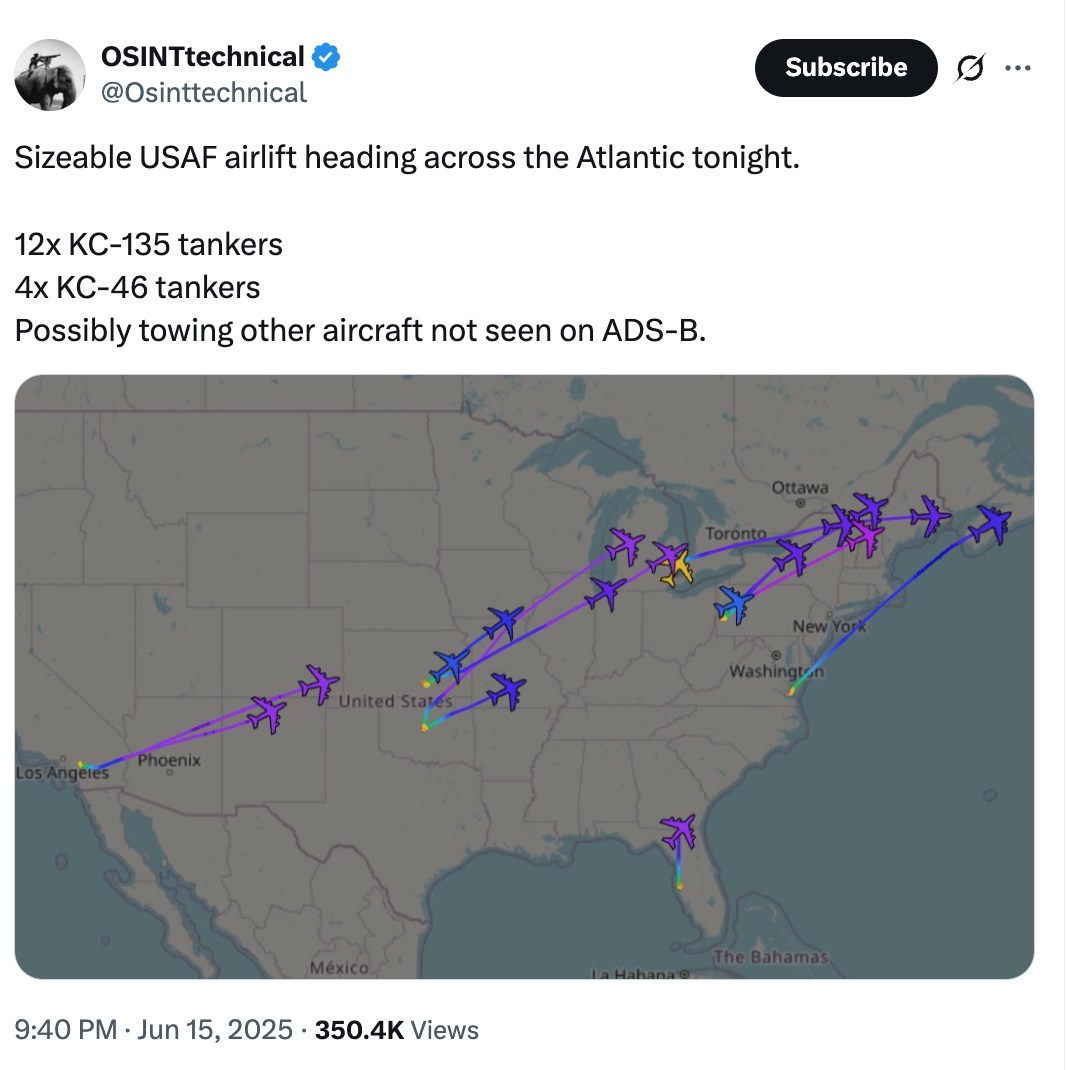Viewport: 1066px width, 1070px height.
Task: Click the 350.4K Views count
Action: tap(397, 1030)
